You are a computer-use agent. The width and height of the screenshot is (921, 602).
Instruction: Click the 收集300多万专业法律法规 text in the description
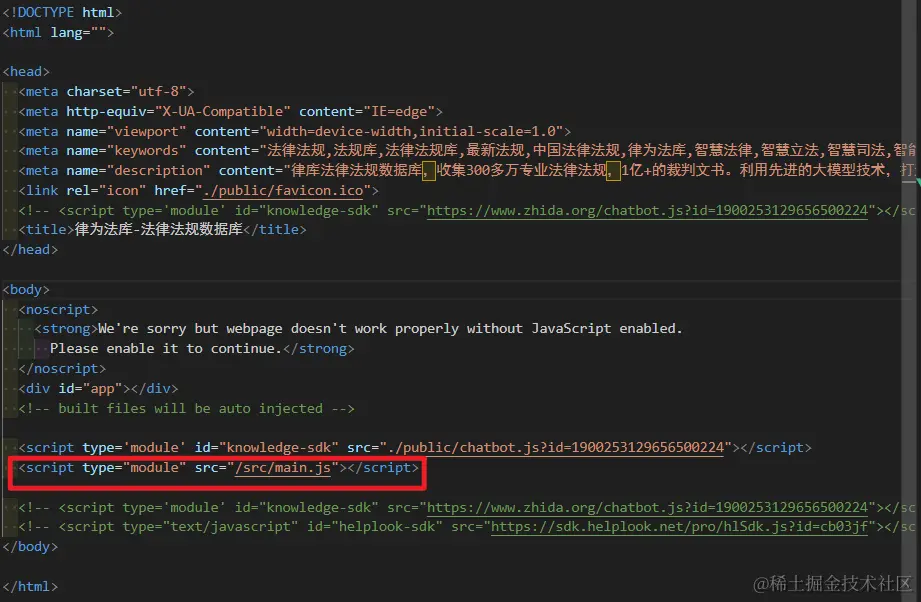(x=522, y=171)
